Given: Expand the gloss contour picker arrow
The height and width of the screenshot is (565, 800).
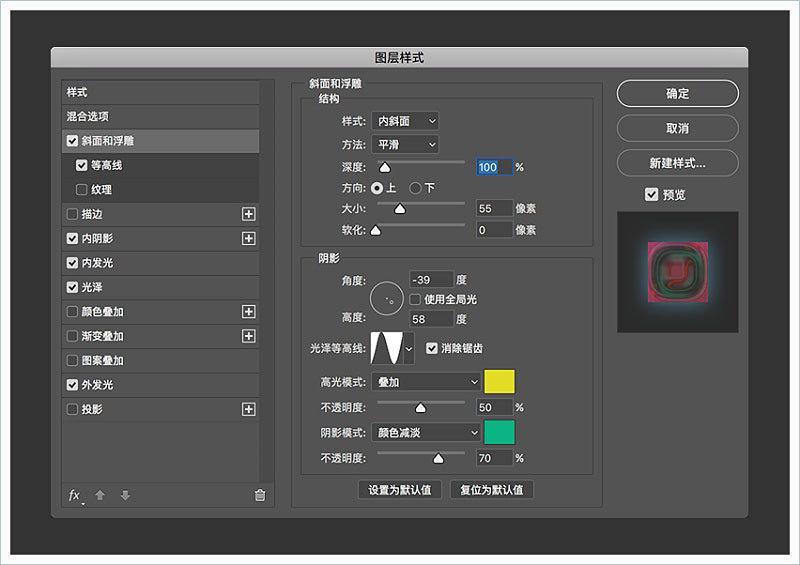Looking at the screenshot, I should point(409,349).
